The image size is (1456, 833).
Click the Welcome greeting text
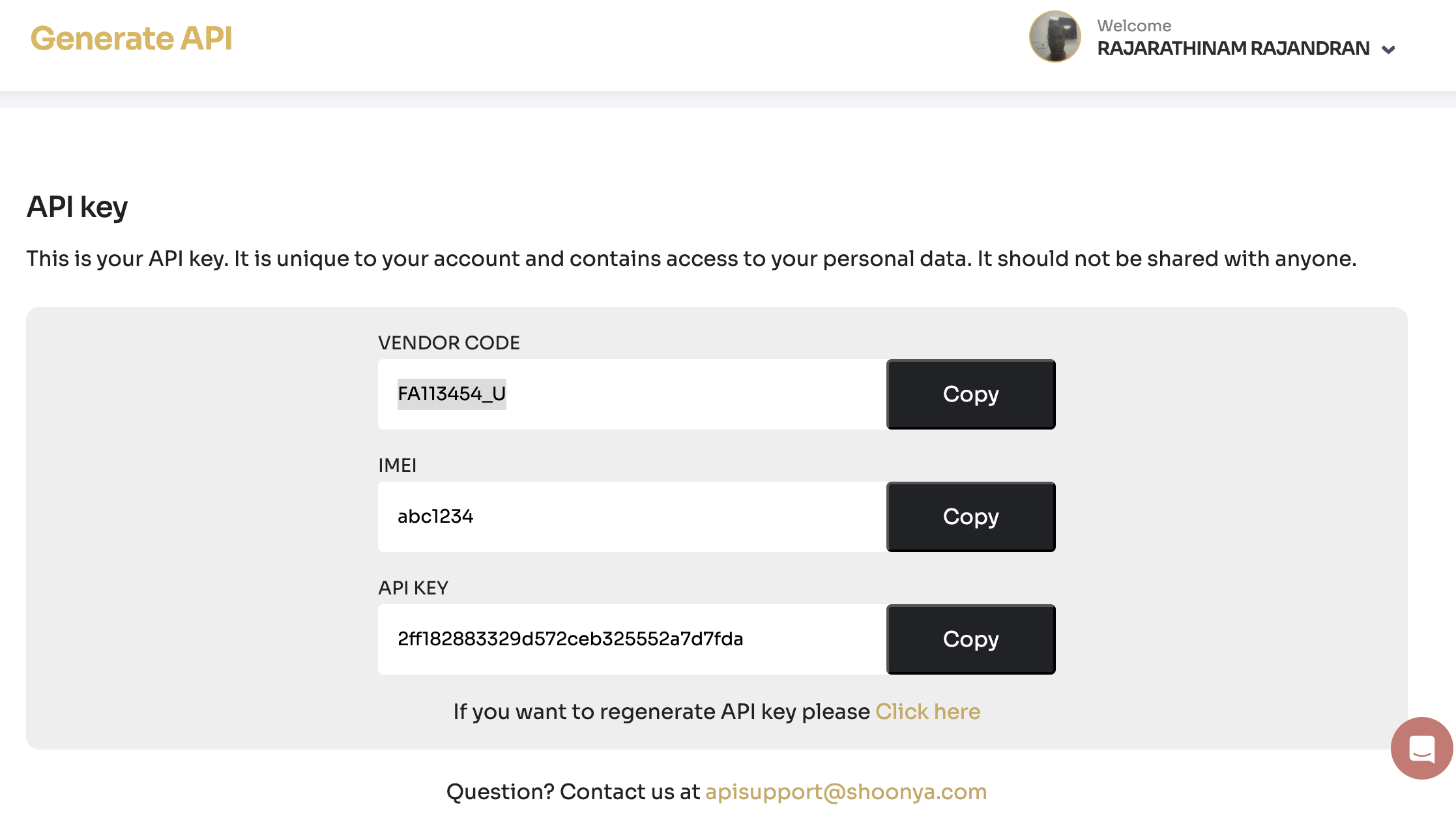click(1134, 25)
